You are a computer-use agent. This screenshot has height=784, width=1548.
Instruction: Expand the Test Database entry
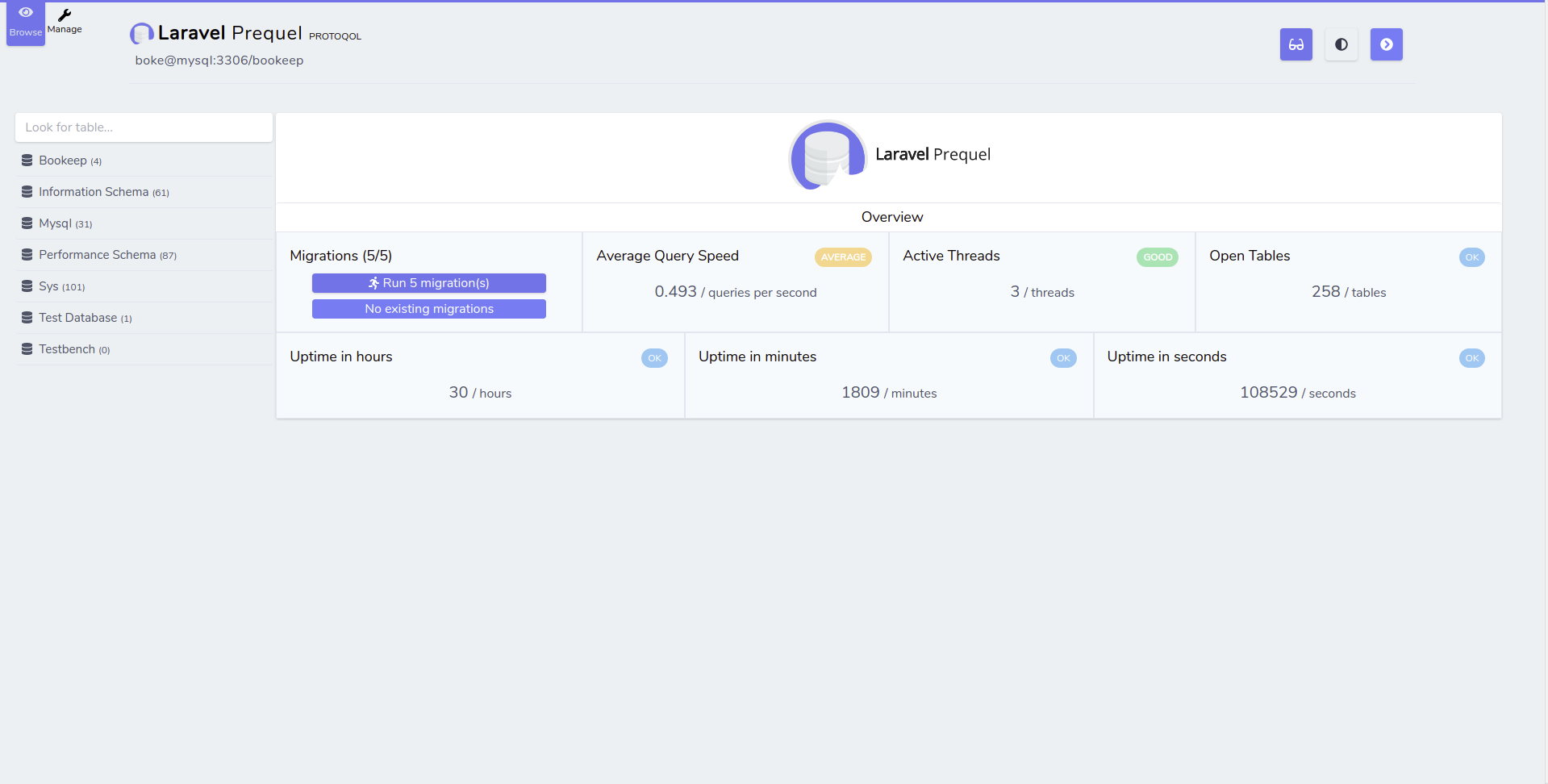pyautogui.click(x=144, y=318)
